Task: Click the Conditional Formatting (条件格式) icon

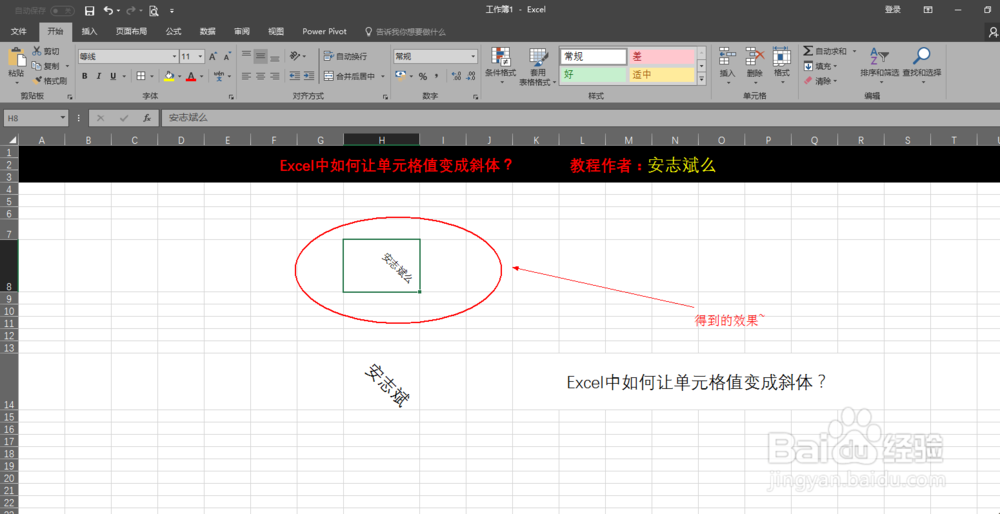Action: point(499,57)
